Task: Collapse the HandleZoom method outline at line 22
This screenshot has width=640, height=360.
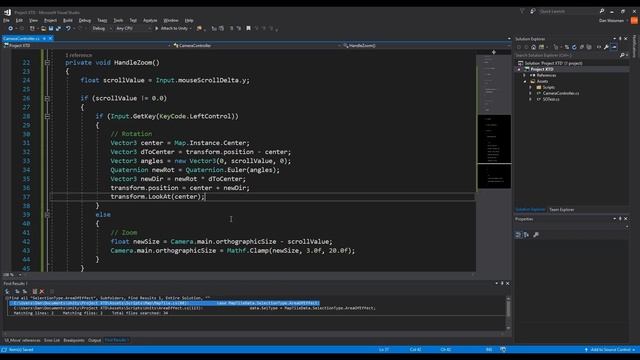Action: pos(47,62)
